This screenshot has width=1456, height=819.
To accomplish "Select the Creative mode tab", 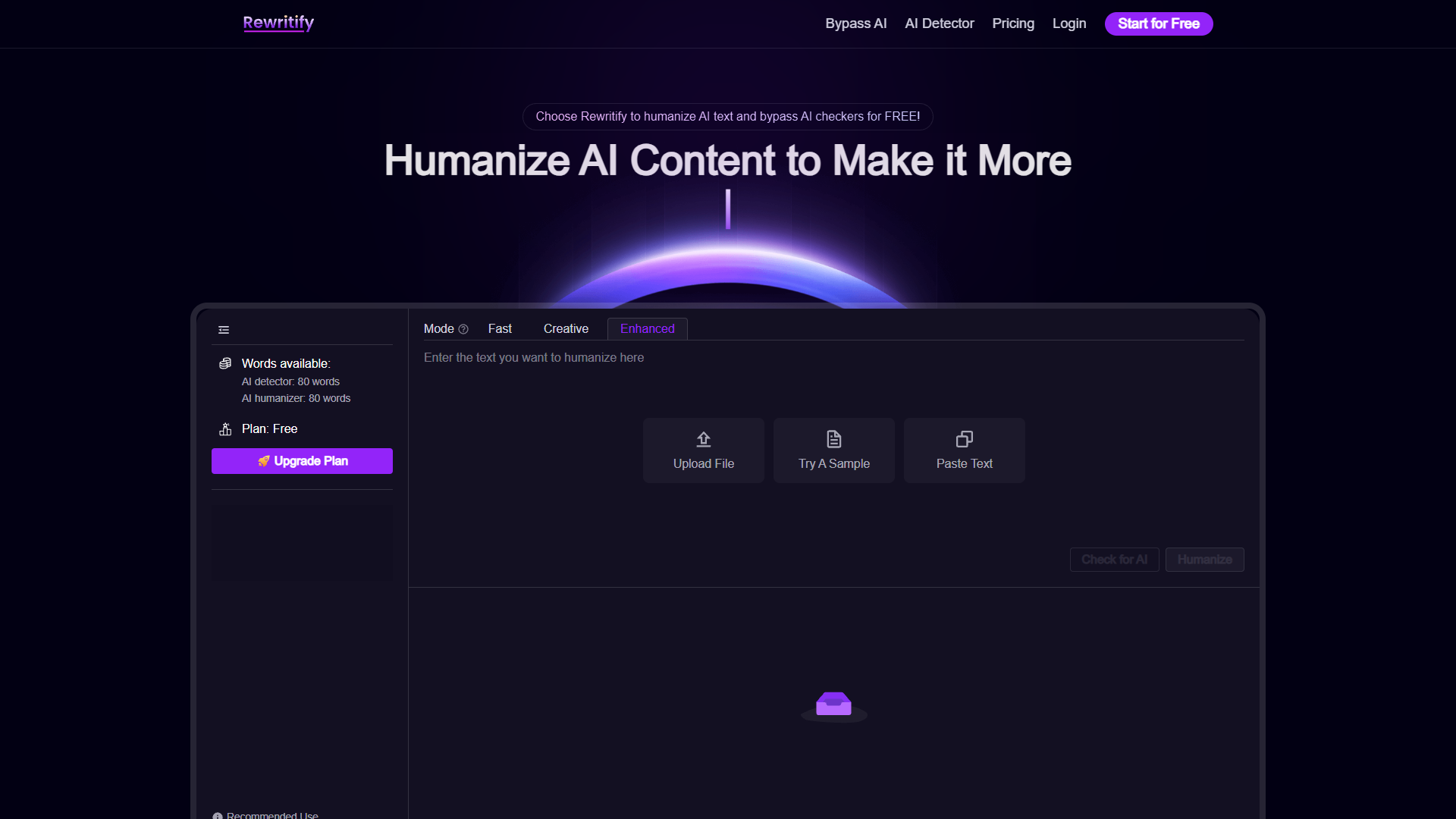I will tap(566, 328).
